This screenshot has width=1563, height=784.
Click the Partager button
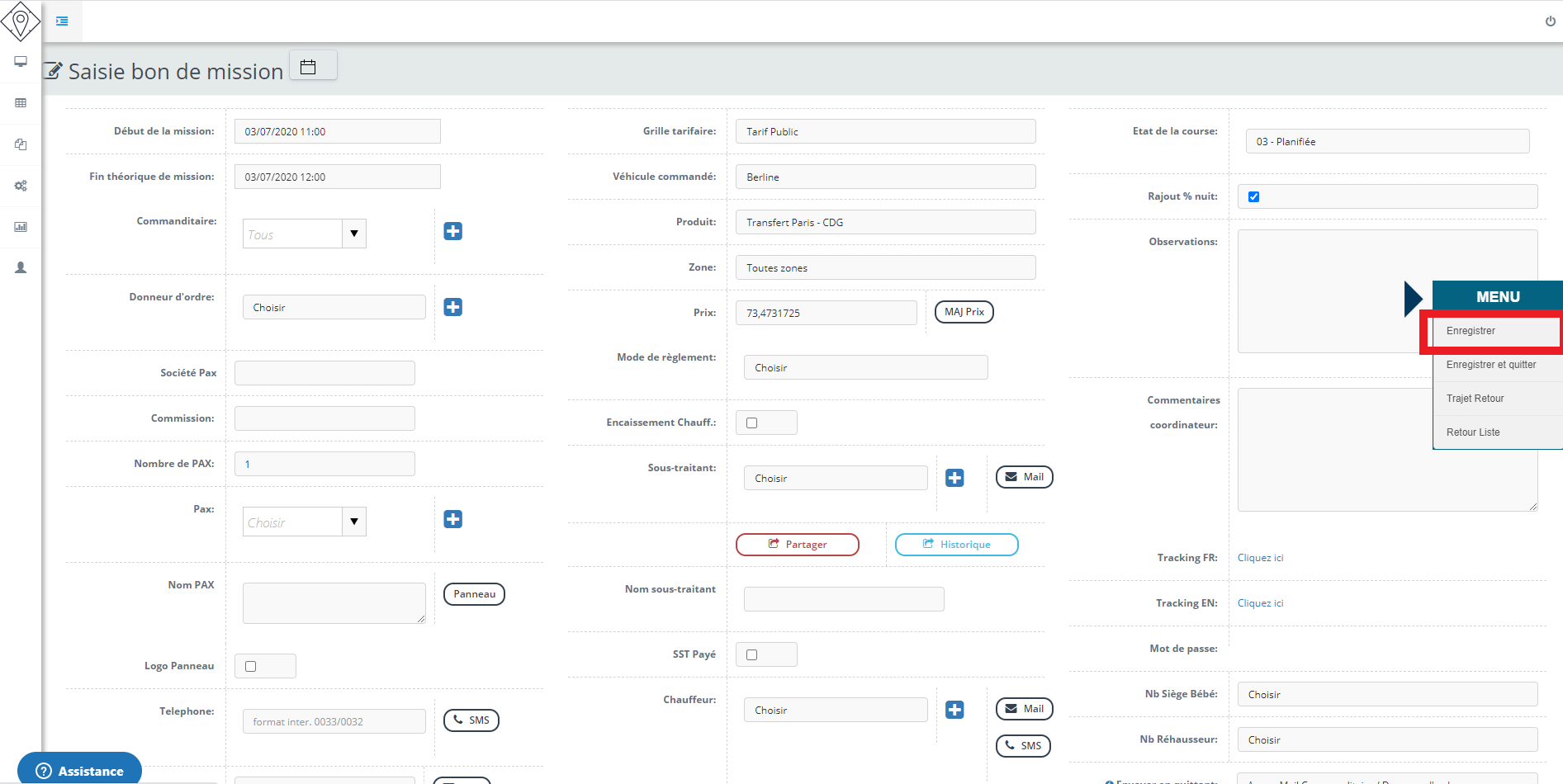[797, 545]
